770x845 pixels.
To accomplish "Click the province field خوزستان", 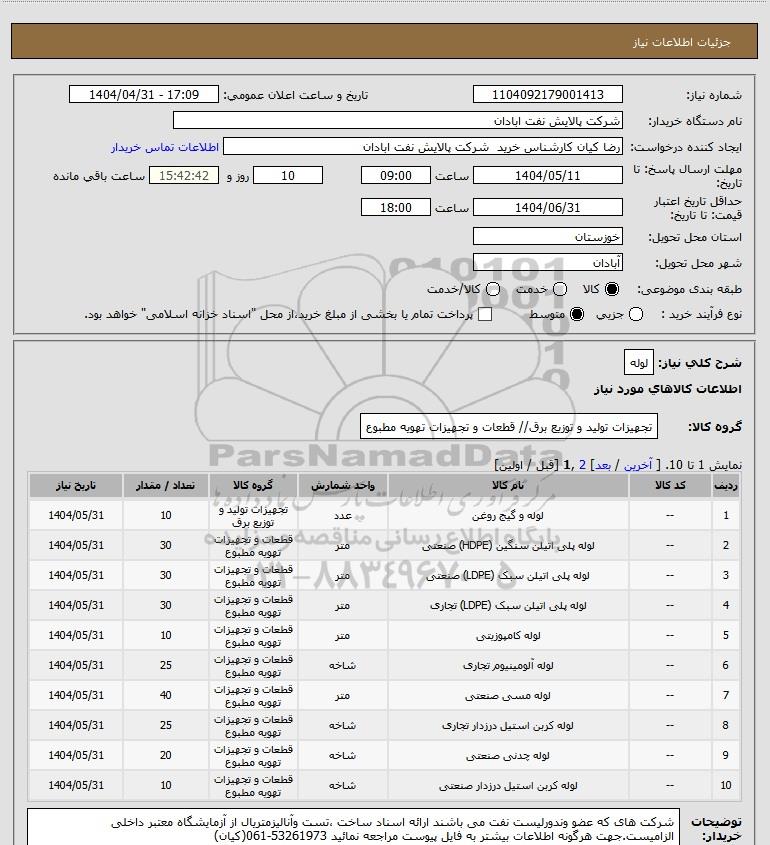I will pyautogui.click(x=547, y=237).
